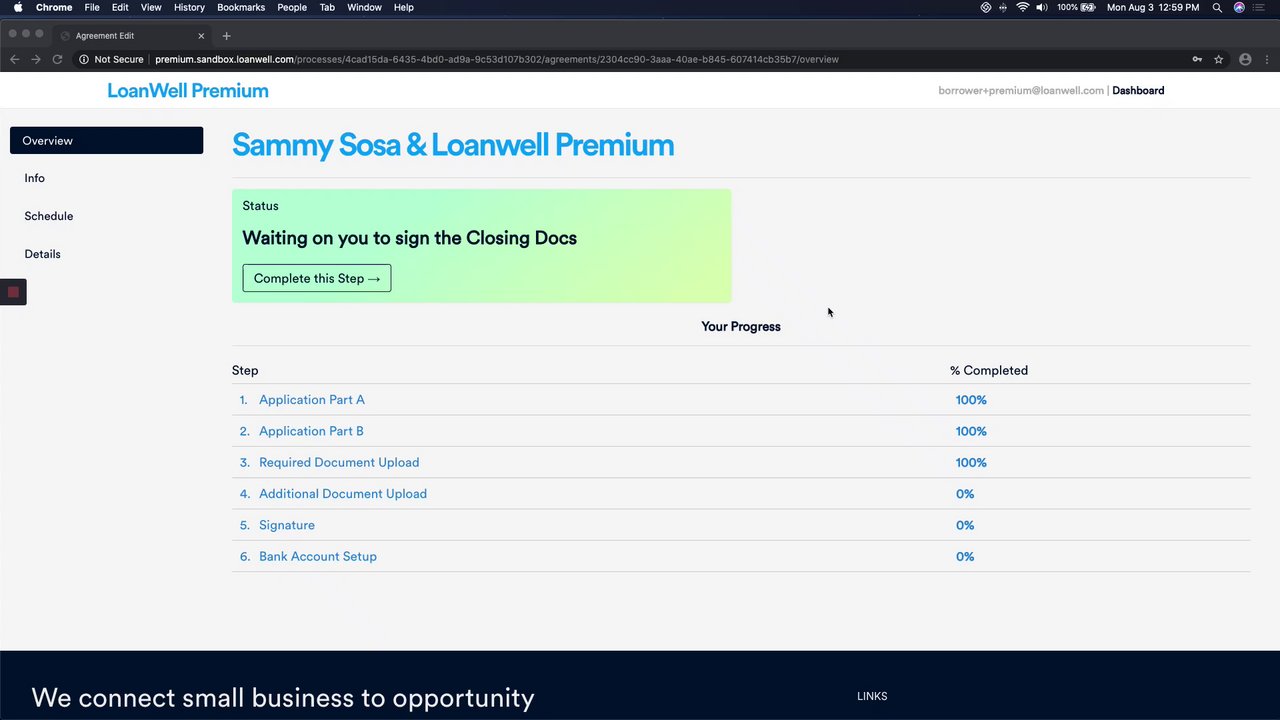Open the Dashboard link

click(x=1138, y=90)
